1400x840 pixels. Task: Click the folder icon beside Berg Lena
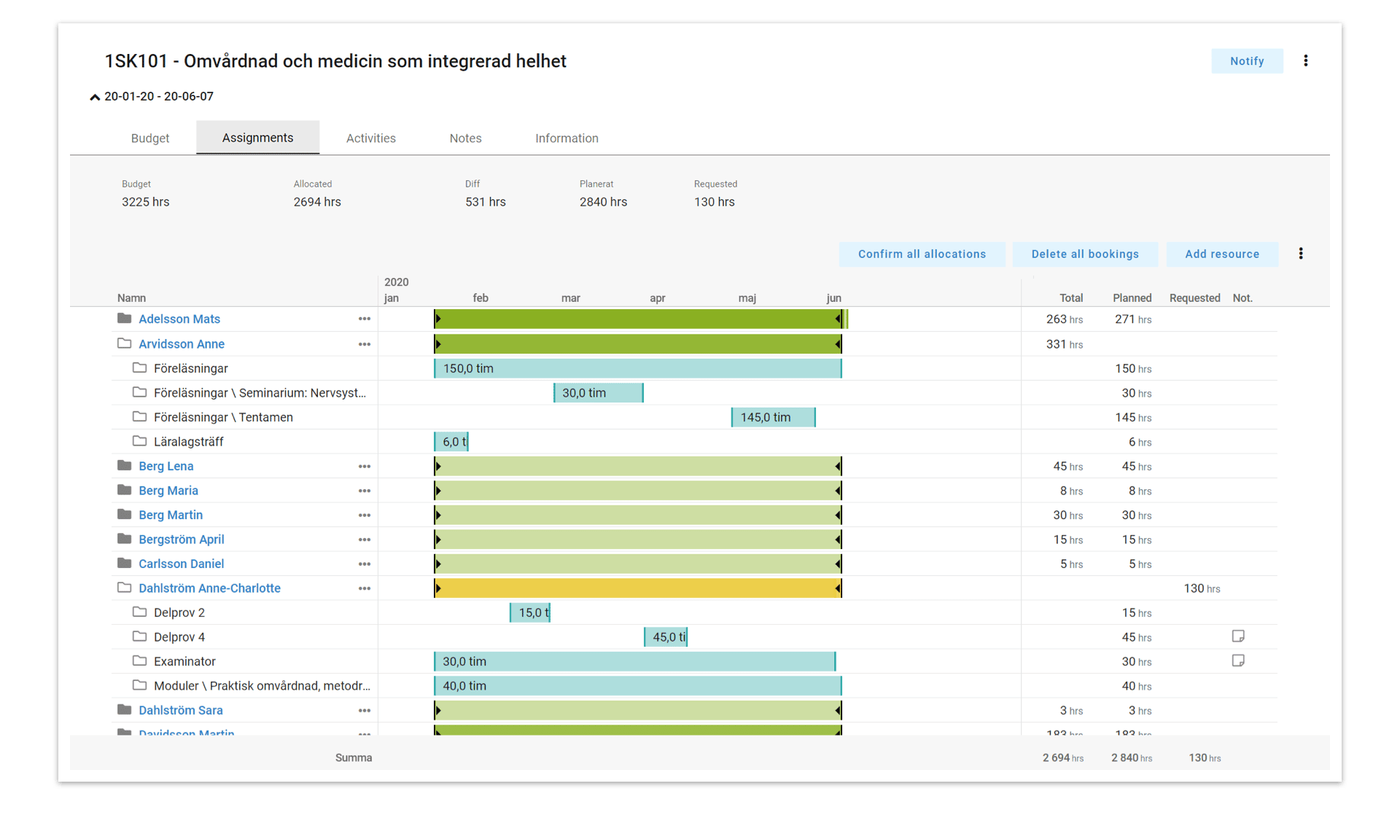point(123,466)
